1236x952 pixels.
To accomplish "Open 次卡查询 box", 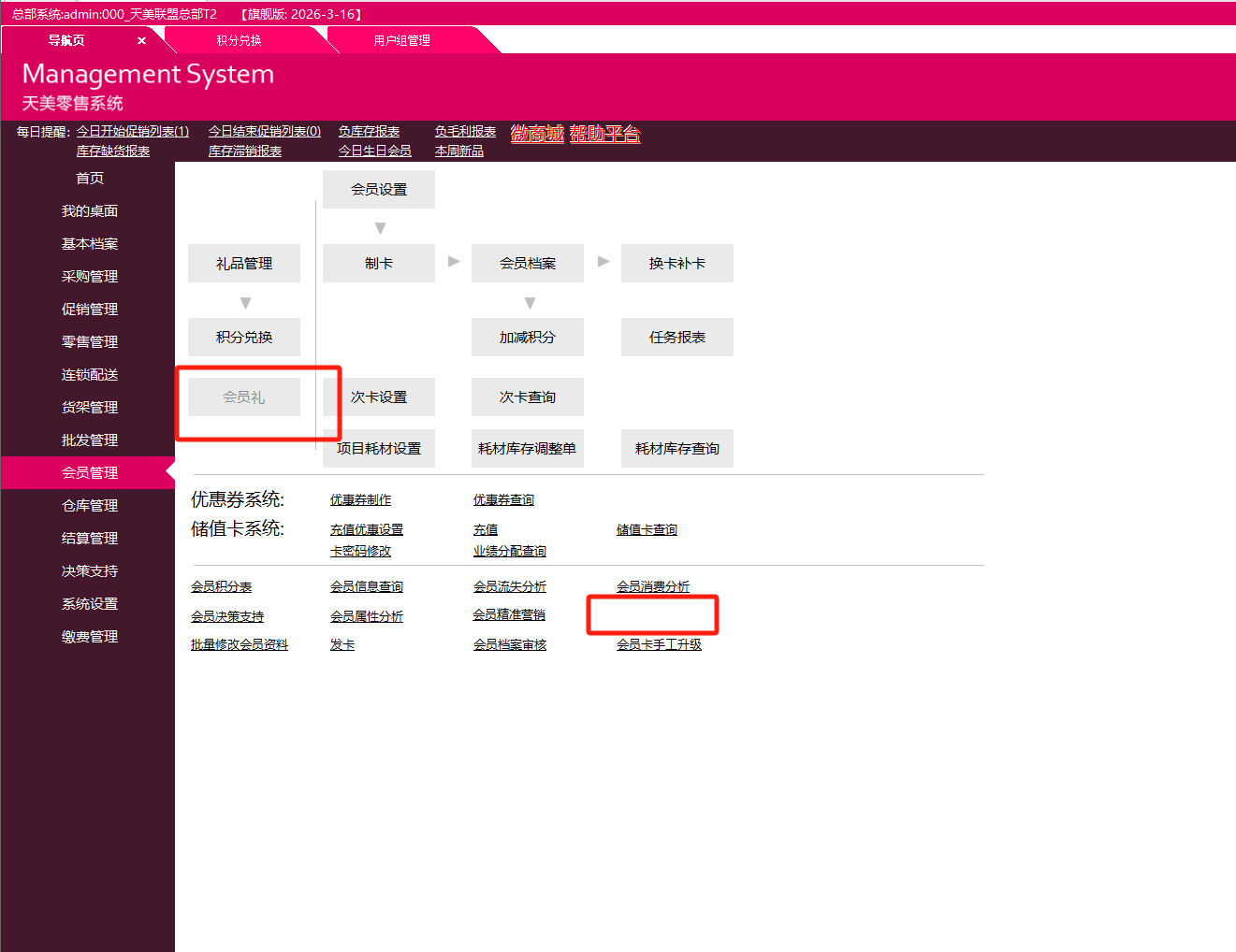I will point(528,397).
